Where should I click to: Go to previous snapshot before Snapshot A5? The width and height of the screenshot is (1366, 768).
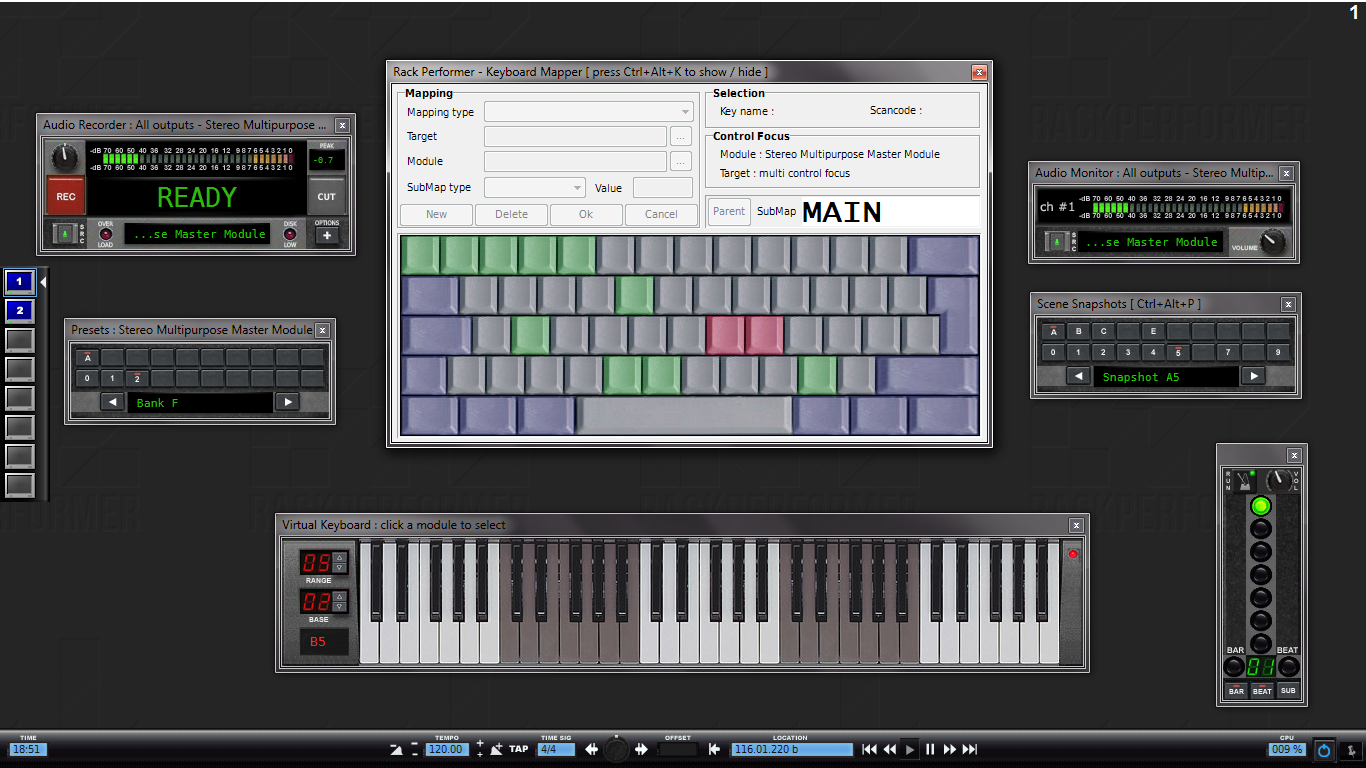tap(1078, 376)
